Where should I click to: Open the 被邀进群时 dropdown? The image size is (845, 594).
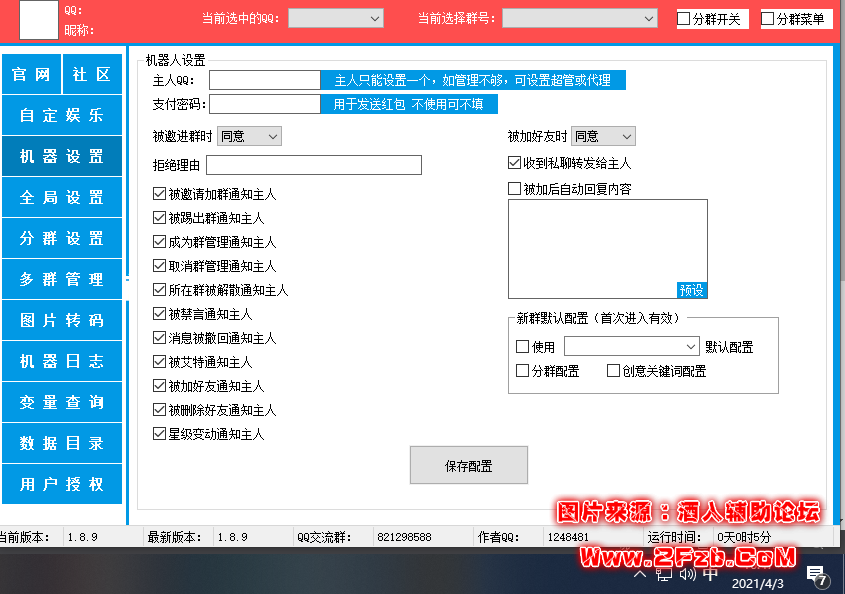(249, 136)
